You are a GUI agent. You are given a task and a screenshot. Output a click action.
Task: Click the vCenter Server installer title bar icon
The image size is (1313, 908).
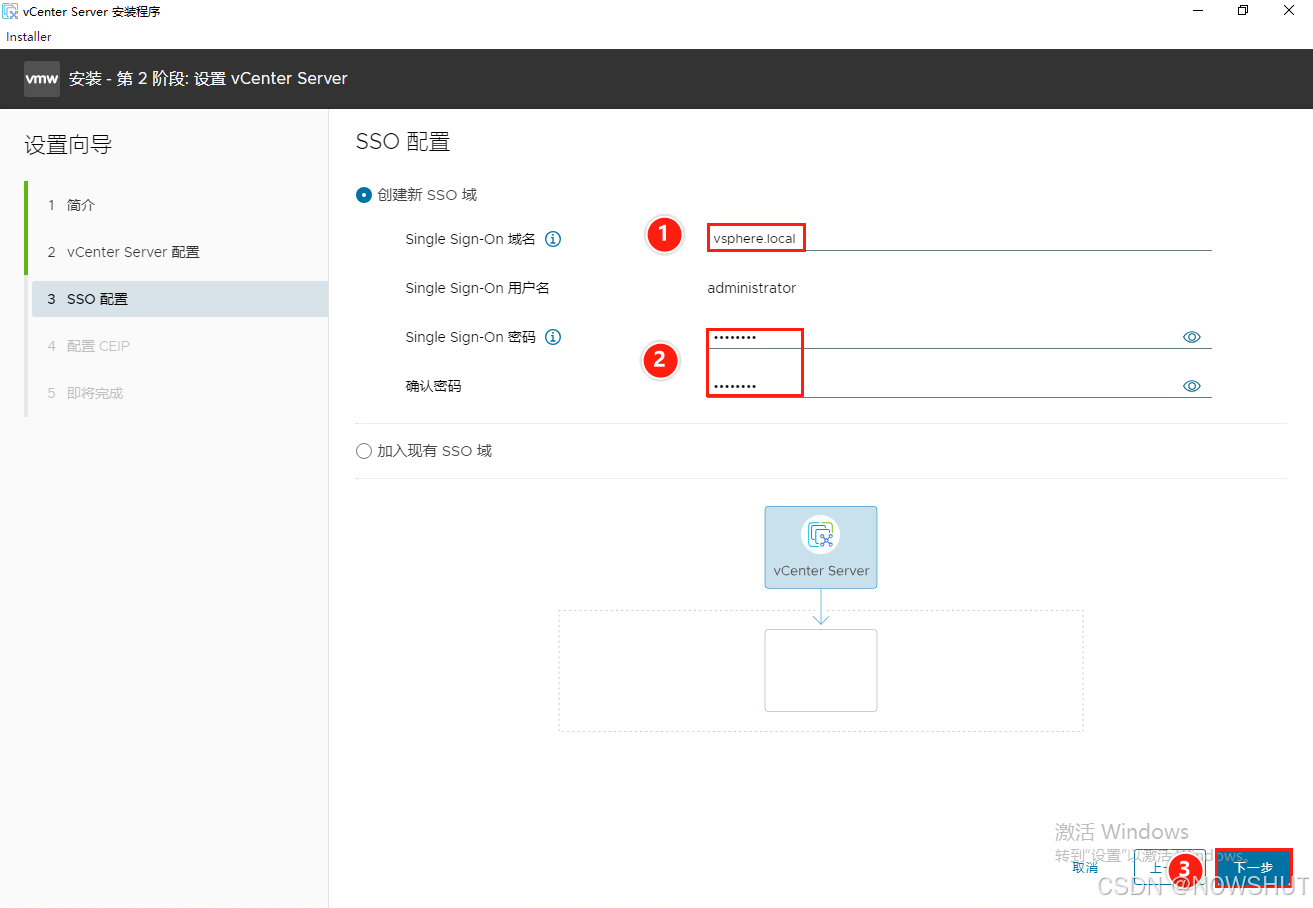(11, 11)
